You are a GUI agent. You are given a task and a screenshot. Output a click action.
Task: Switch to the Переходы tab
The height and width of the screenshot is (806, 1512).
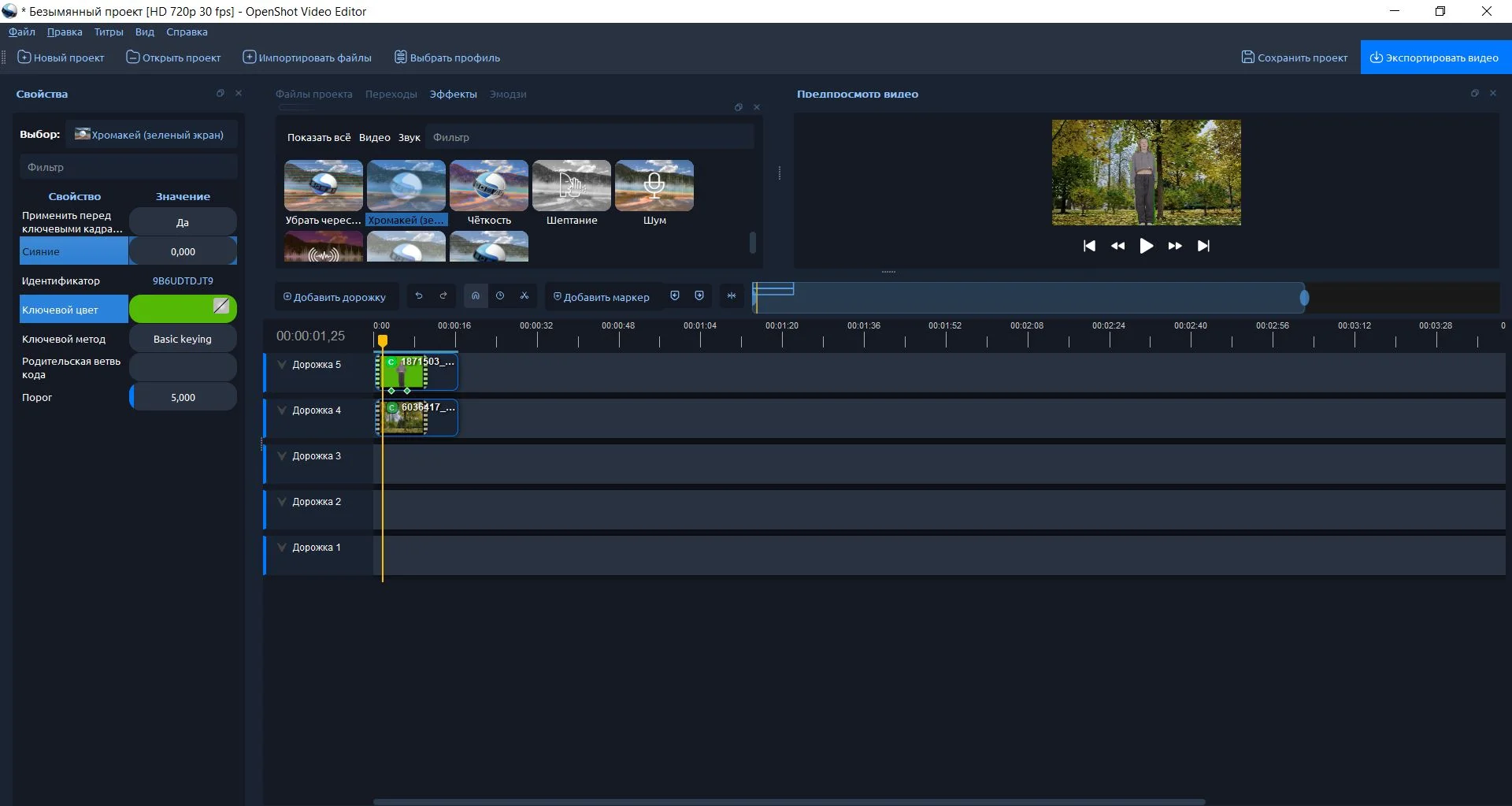[x=391, y=95]
